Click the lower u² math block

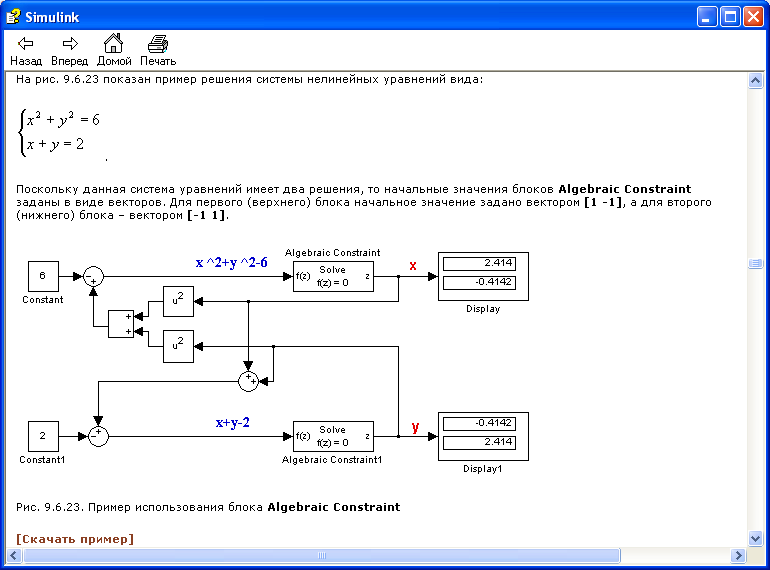click(178, 347)
